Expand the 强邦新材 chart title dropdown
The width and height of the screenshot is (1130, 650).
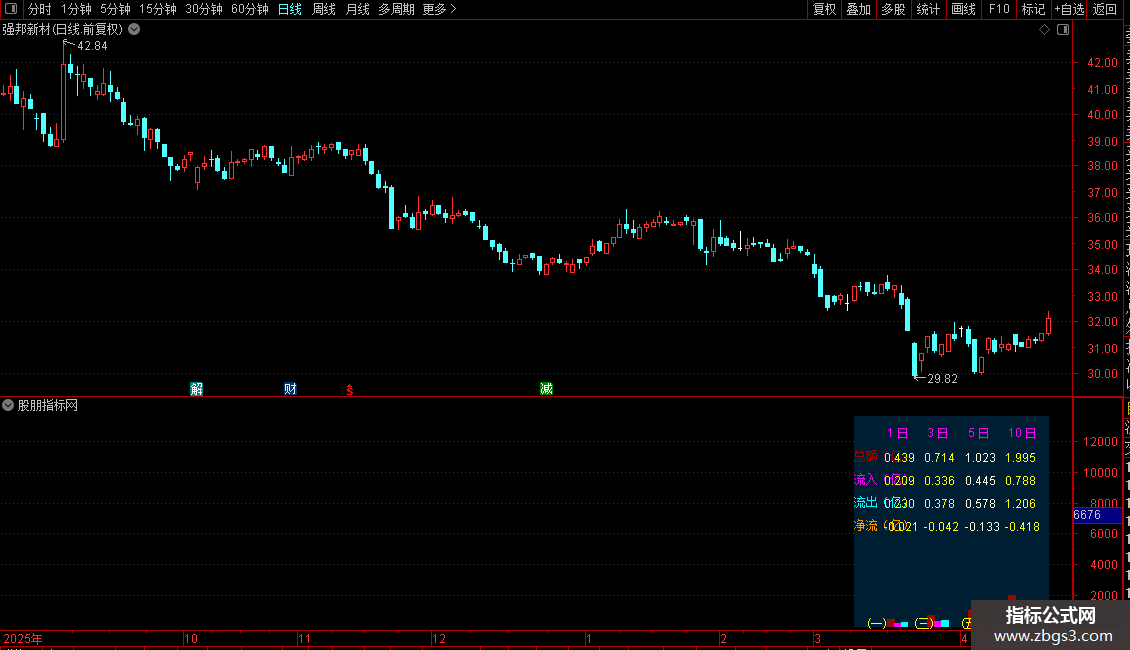(134, 30)
